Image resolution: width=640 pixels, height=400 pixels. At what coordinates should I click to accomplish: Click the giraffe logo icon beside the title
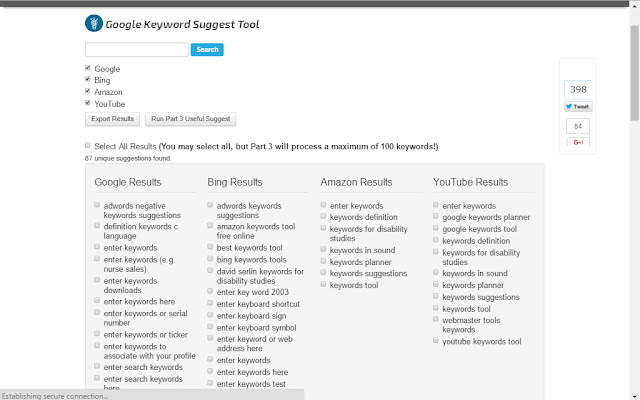click(94, 23)
